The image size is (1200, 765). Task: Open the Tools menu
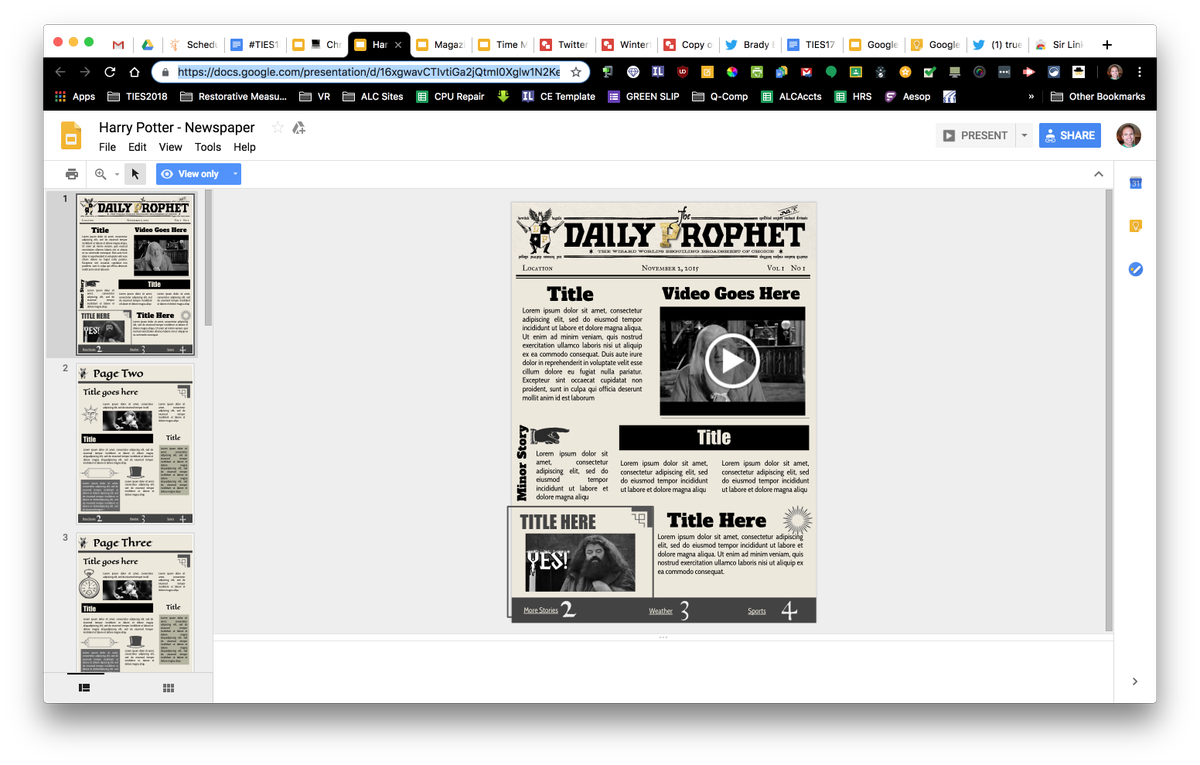pyautogui.click(x=208, y=147)
